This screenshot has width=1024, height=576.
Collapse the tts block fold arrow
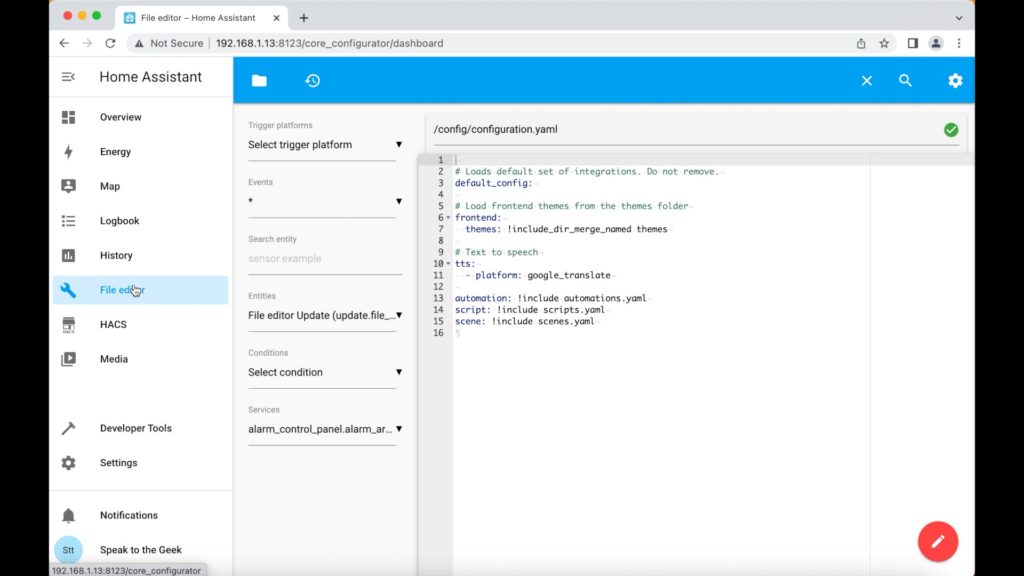(449, 264)
